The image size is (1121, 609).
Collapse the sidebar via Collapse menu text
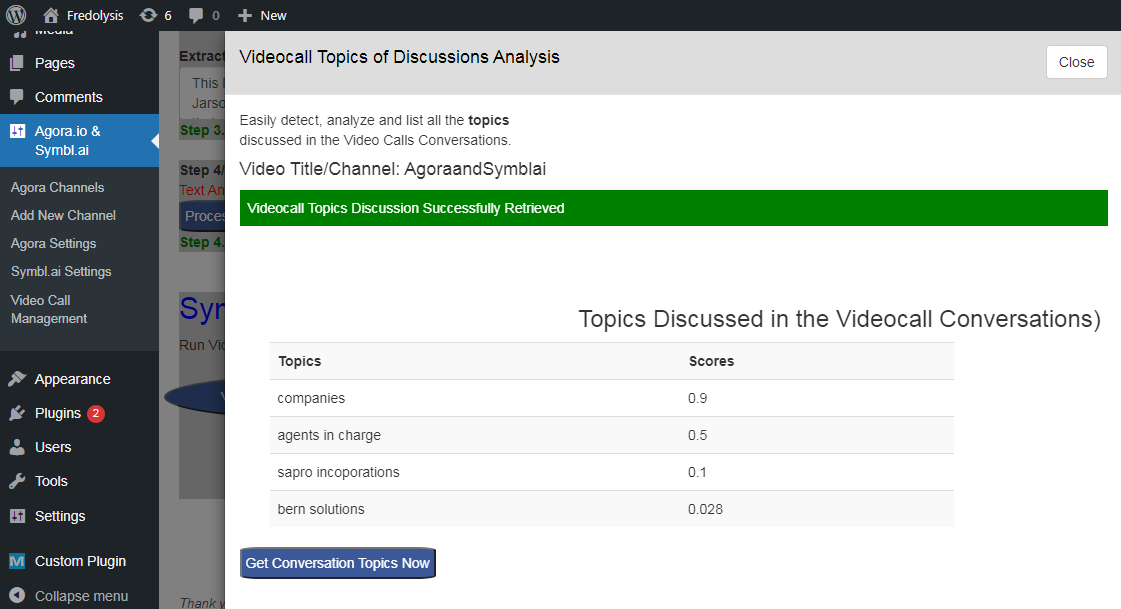tap(82, 596)
